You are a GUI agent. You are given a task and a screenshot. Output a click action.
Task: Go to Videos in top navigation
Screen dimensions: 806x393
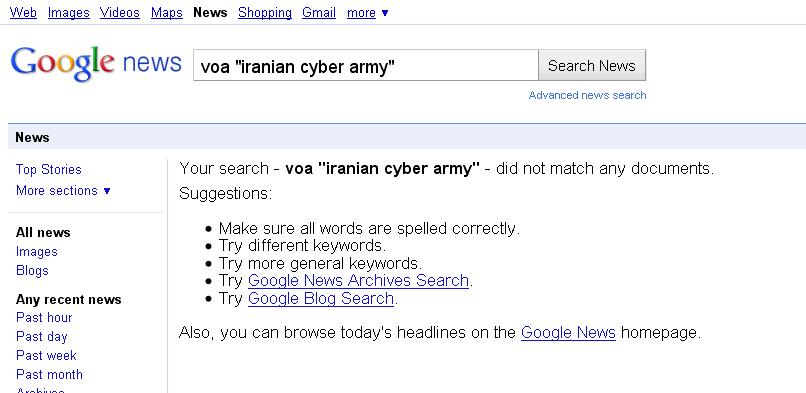(x=120, y=13)
